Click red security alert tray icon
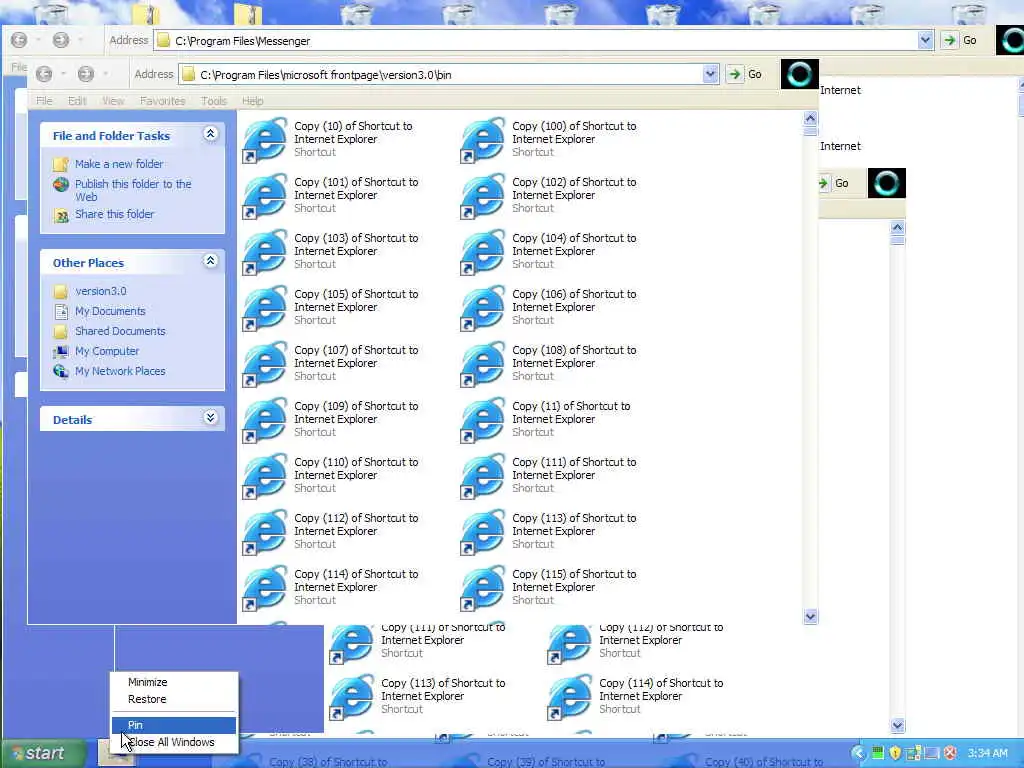This screenshot has width=1024, height=768. (x=950, y=753)
